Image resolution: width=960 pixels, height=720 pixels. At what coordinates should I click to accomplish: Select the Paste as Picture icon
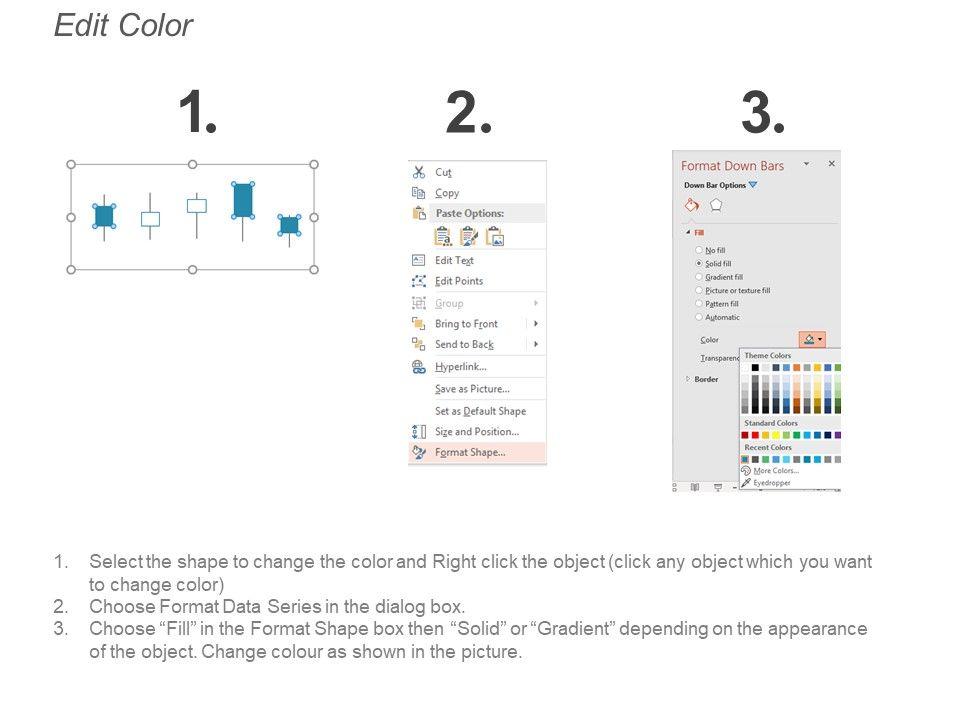pos(494,236)
